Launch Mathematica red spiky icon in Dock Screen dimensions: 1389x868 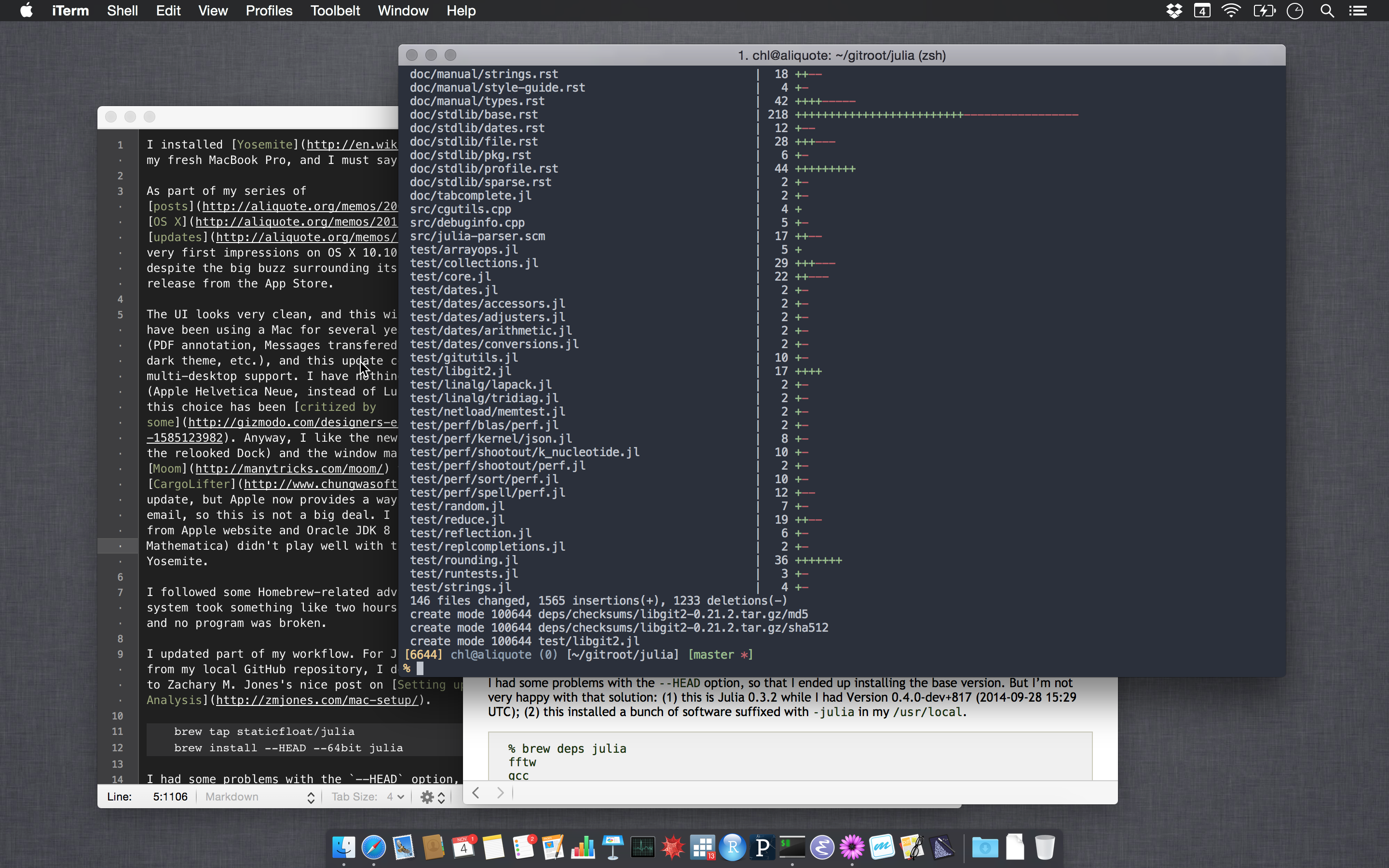pos(673,847)
